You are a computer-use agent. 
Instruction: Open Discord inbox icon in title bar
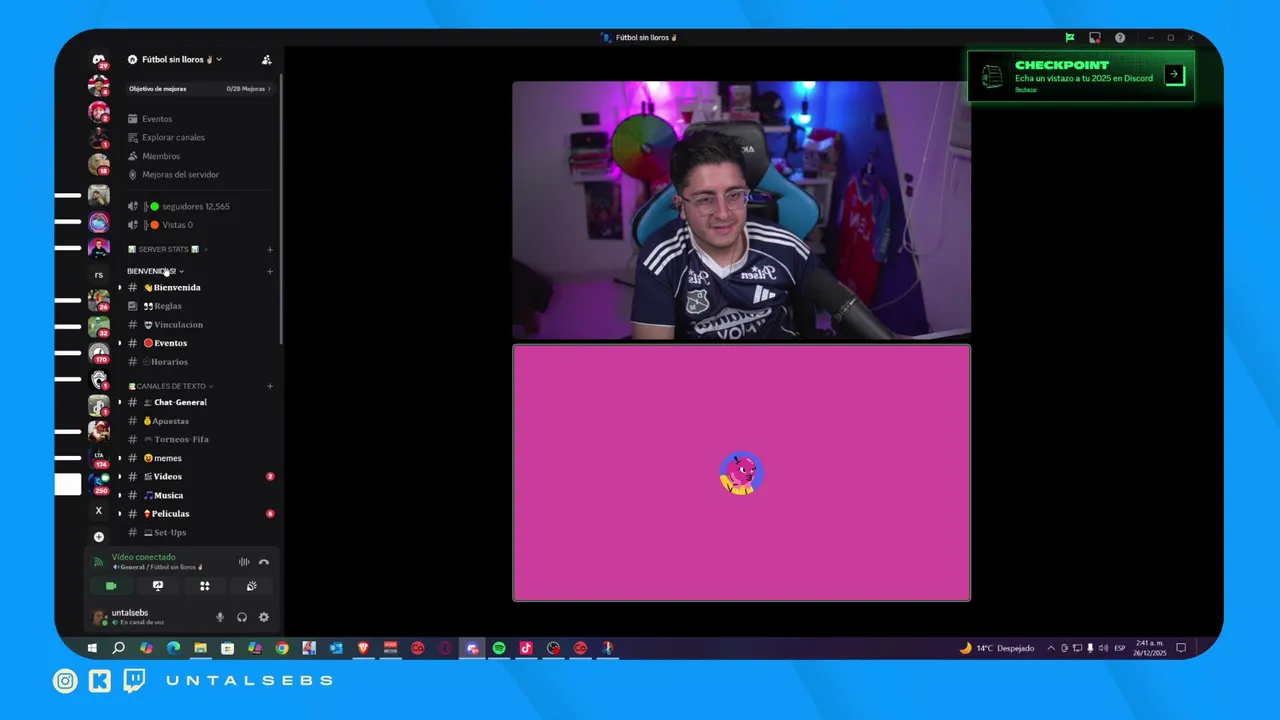(1095, 38)
